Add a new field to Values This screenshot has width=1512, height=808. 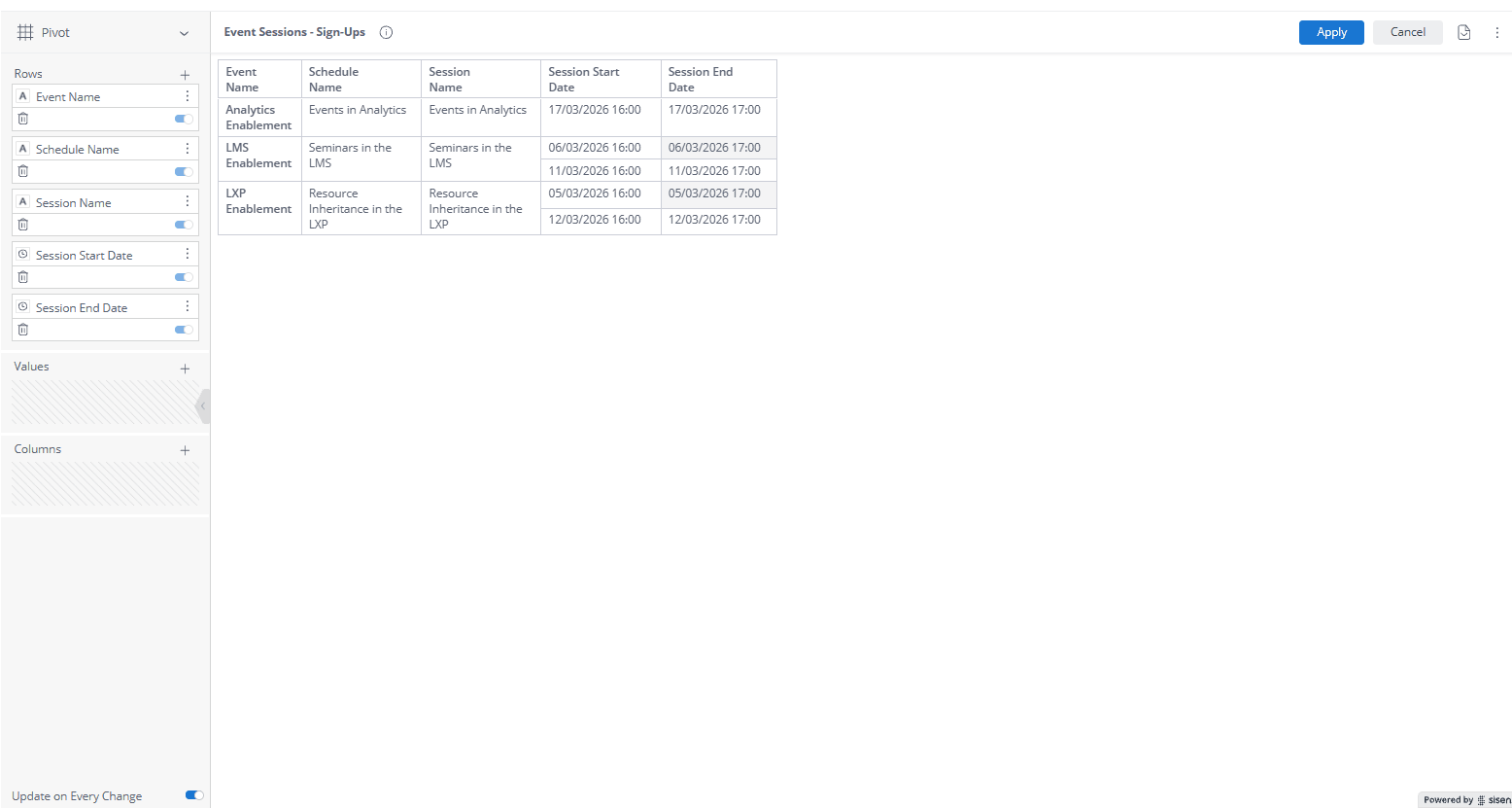pos(185,368)
